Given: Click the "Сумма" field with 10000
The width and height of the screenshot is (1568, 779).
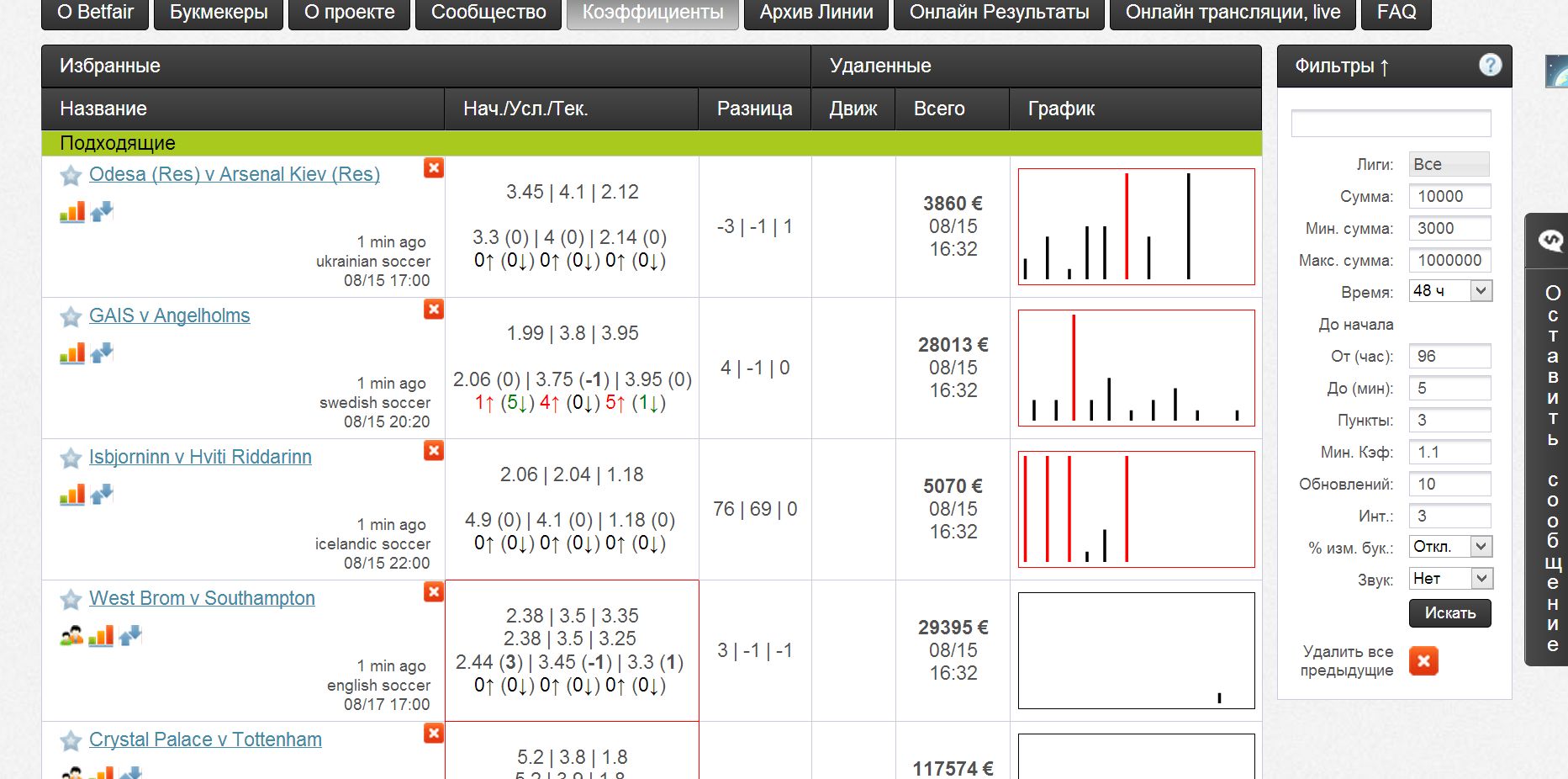Looking at the screenshot, I should click(x=1449, y=196).
